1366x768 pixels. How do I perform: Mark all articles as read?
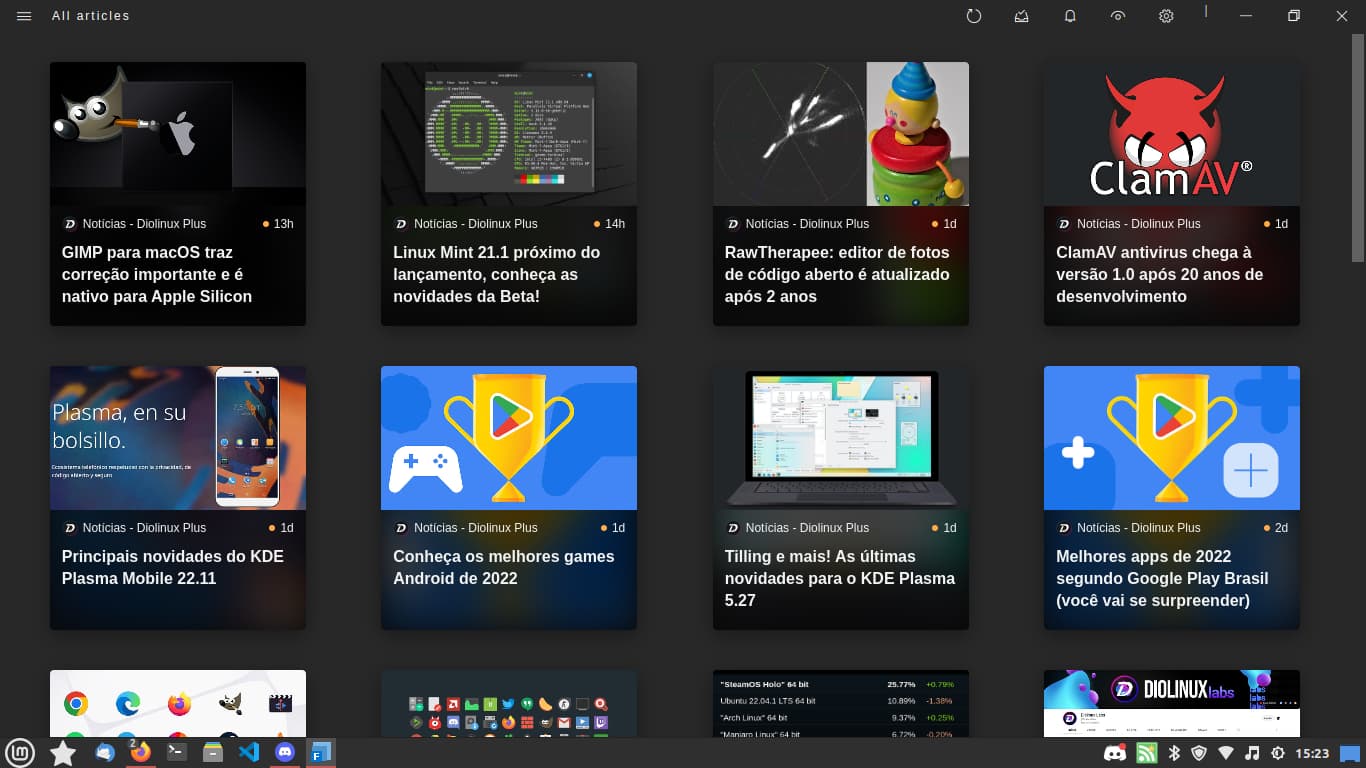(1021, 16)
